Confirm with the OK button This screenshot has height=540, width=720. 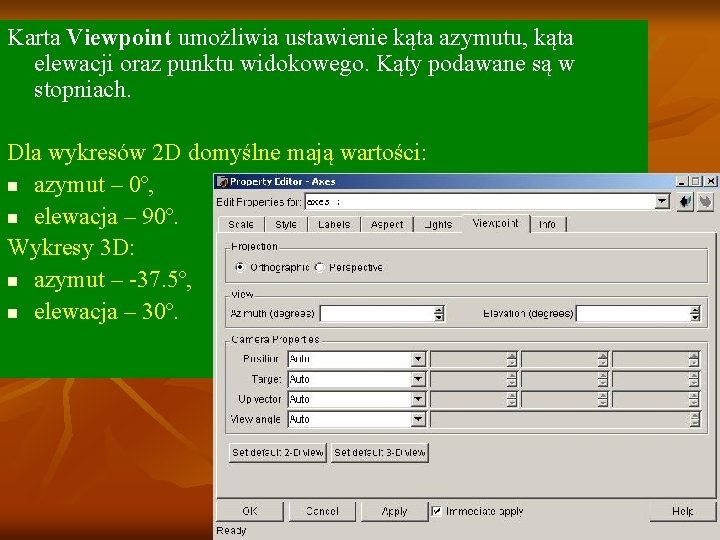click(250, 512)
